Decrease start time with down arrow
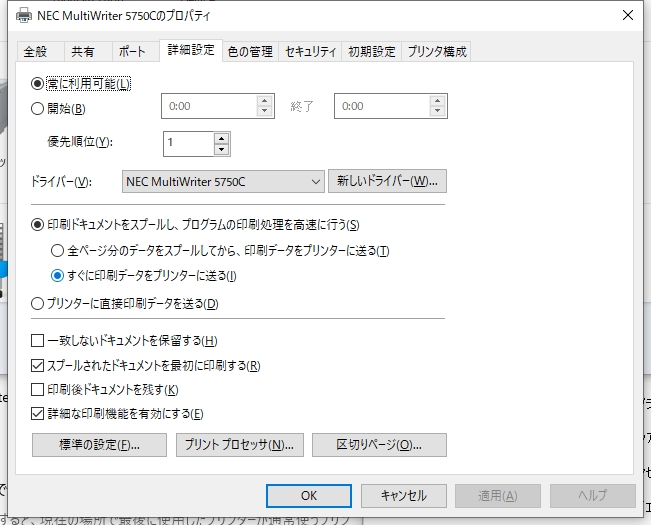651x525 pixels. tap(264, 111)
